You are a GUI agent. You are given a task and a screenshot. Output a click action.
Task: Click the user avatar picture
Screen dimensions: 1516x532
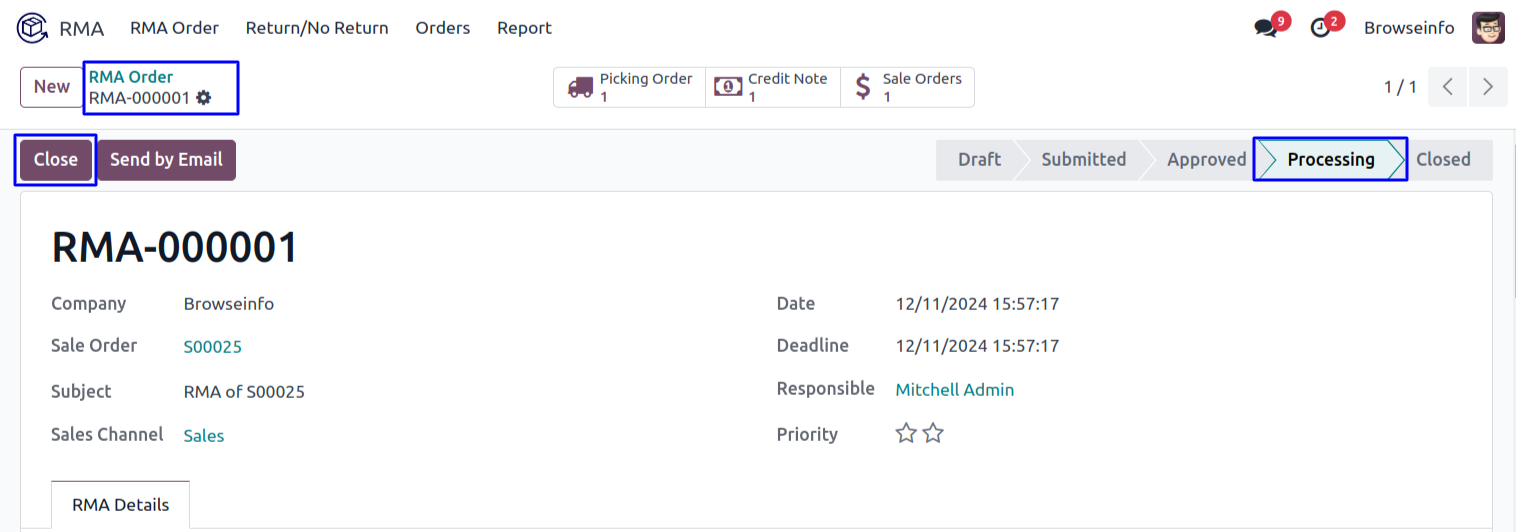(1488, 28)
